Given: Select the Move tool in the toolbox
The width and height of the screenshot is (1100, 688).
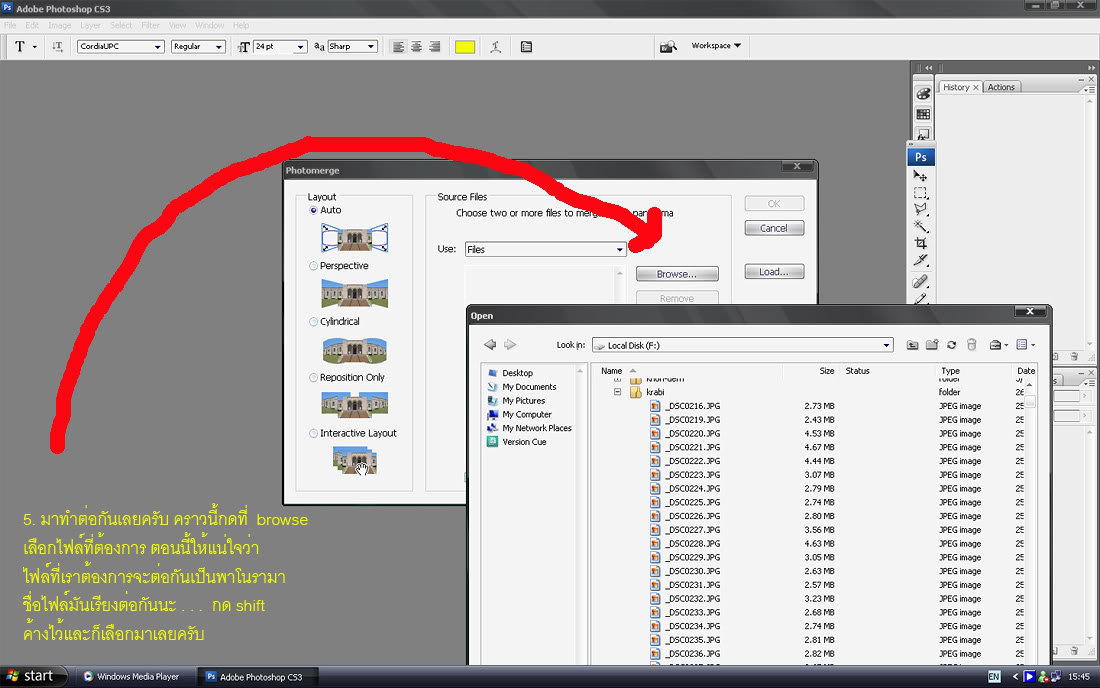Looking at the screenshot, I should point(920,175).
